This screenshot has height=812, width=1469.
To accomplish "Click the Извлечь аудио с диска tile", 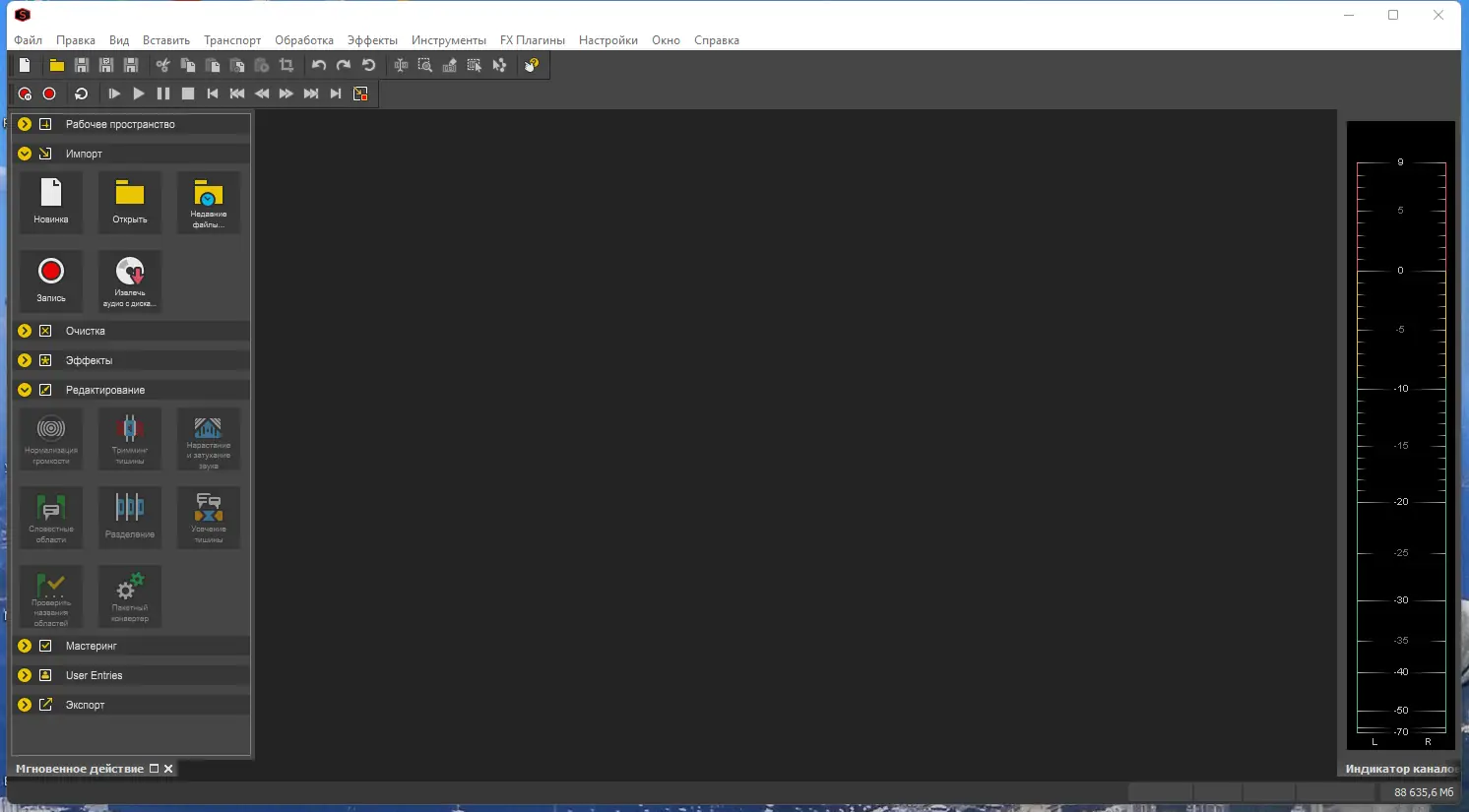I will click(x=130, y=281).
